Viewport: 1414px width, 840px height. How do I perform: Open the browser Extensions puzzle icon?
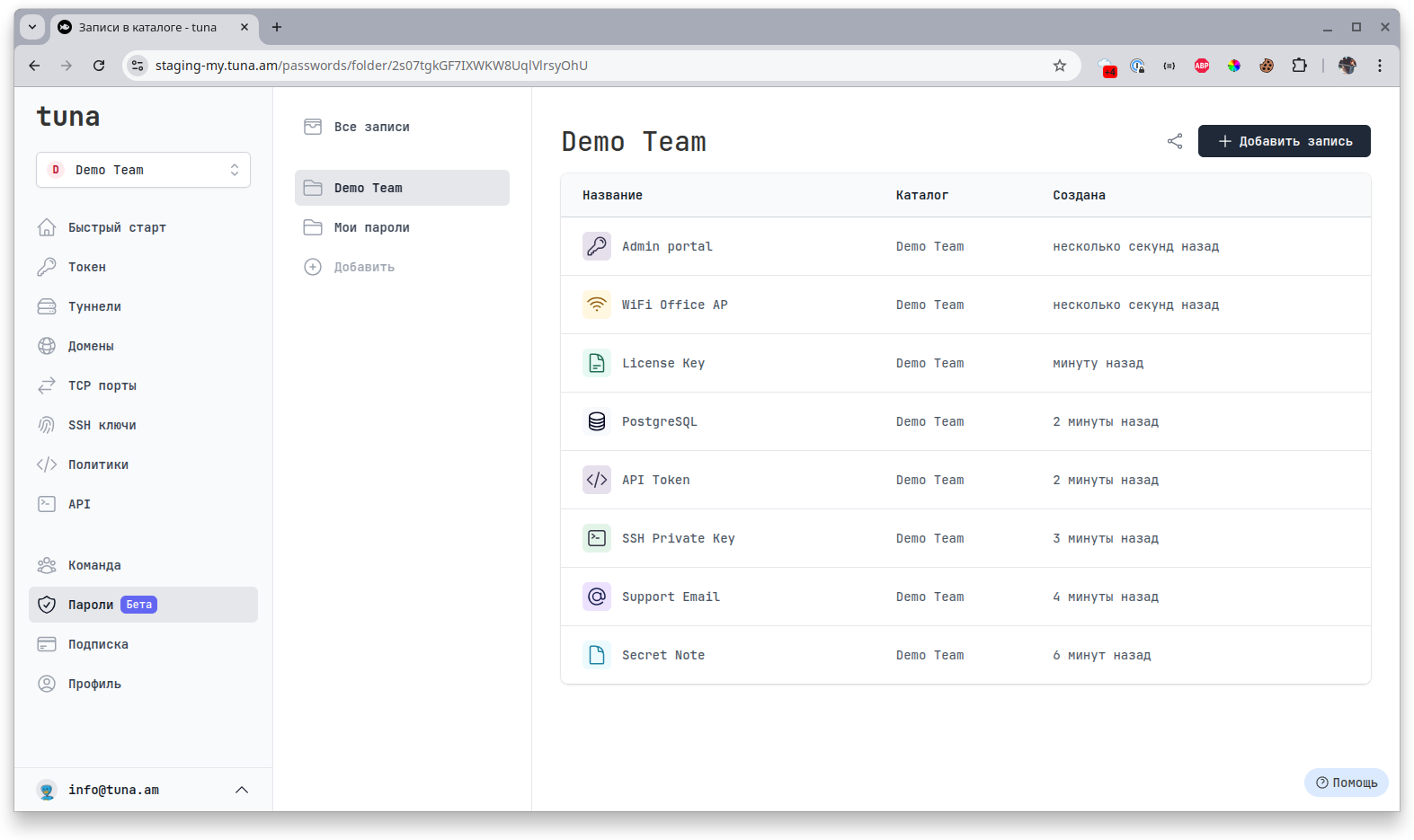point(1299,66)
